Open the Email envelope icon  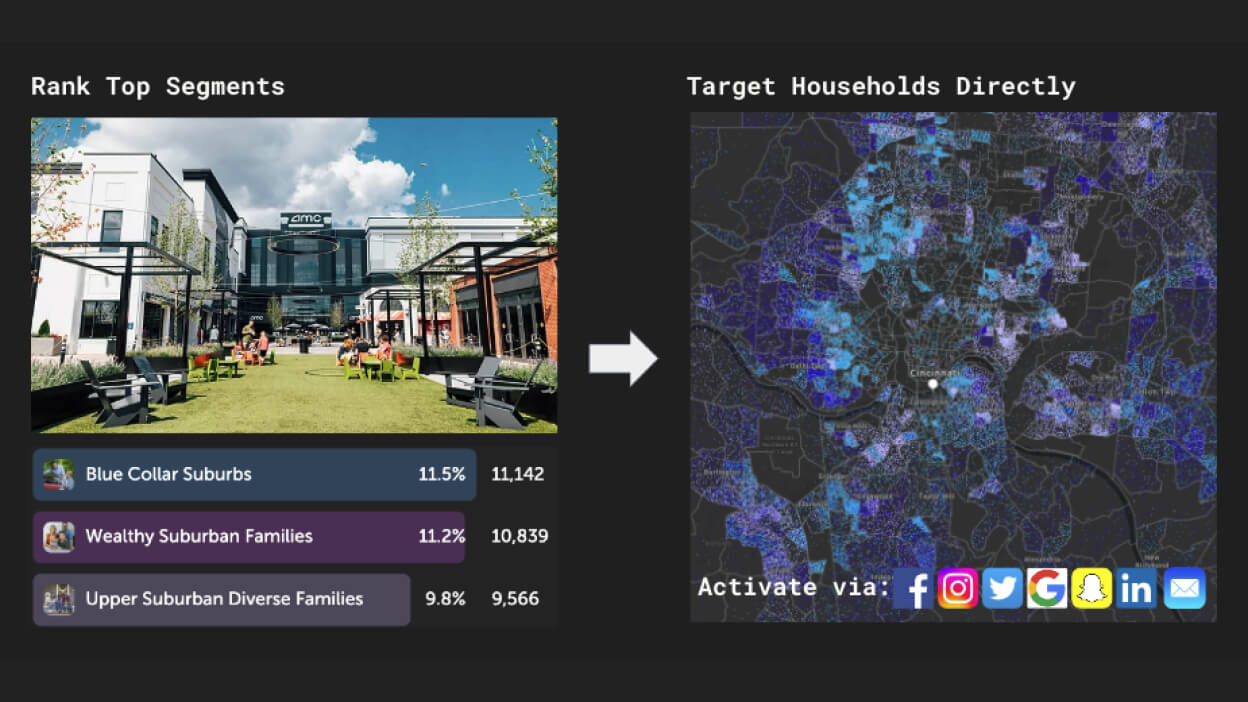pos(1184,589)
